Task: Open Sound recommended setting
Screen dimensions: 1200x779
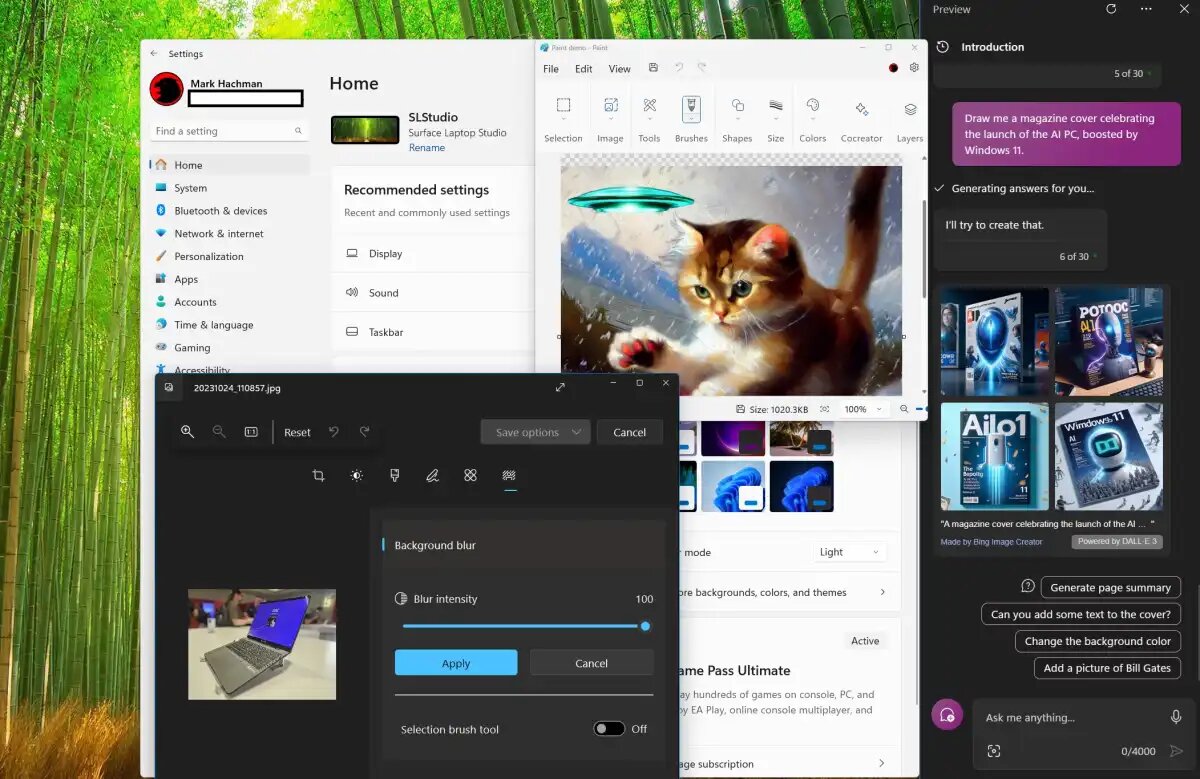Action: point(433,293)
